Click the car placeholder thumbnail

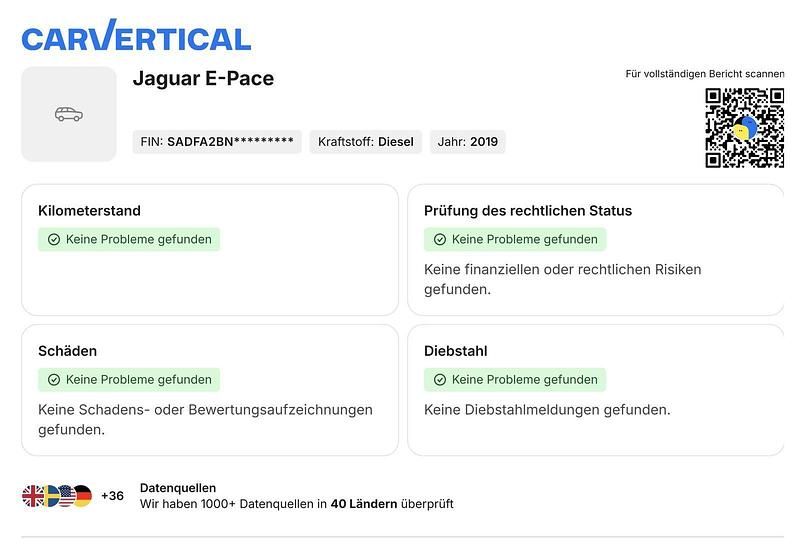click(x=69, y=114)
